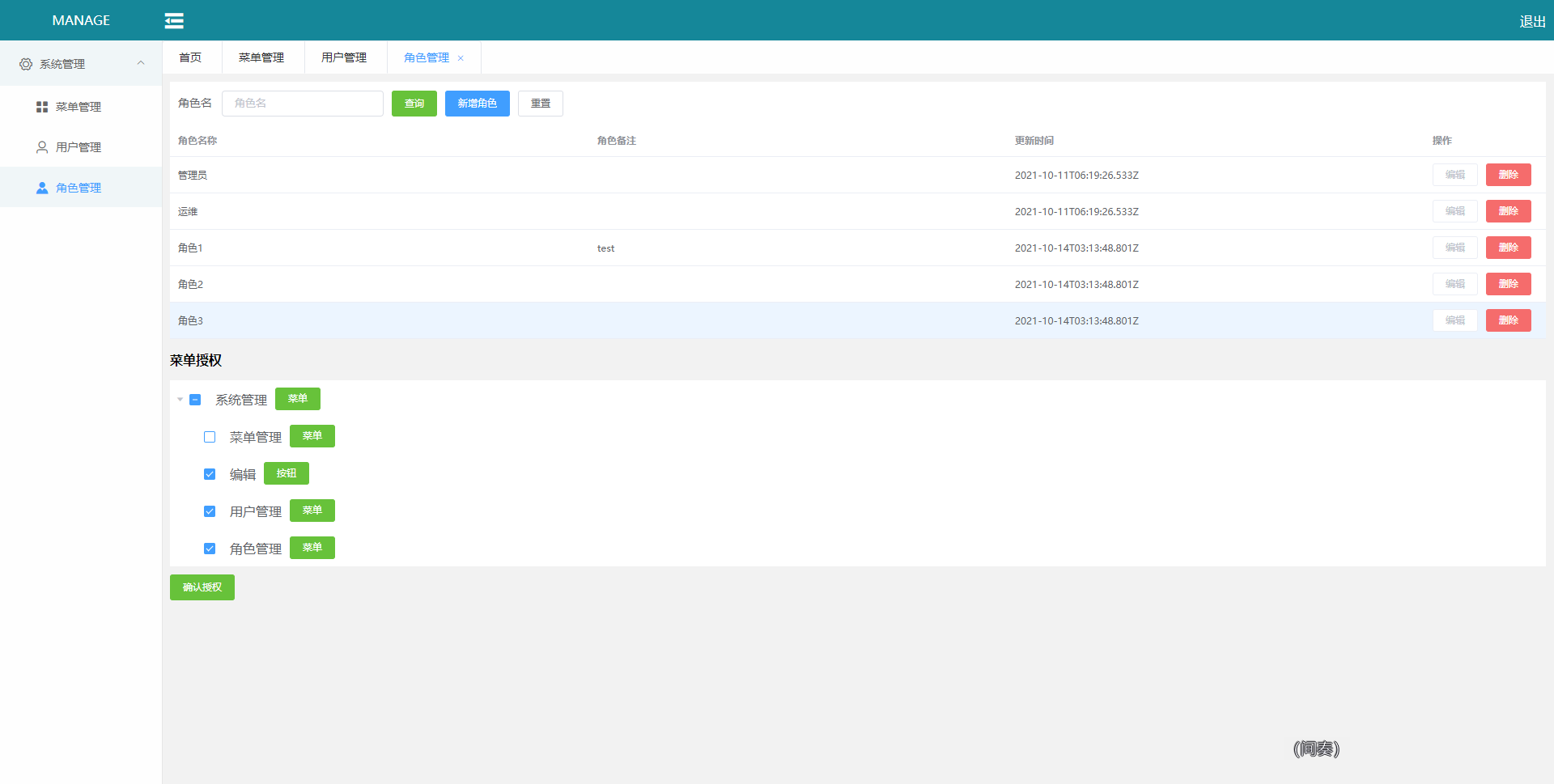Switch to the 首页 tab
This screenshot has height=784, width=1554.
point(190,57)
